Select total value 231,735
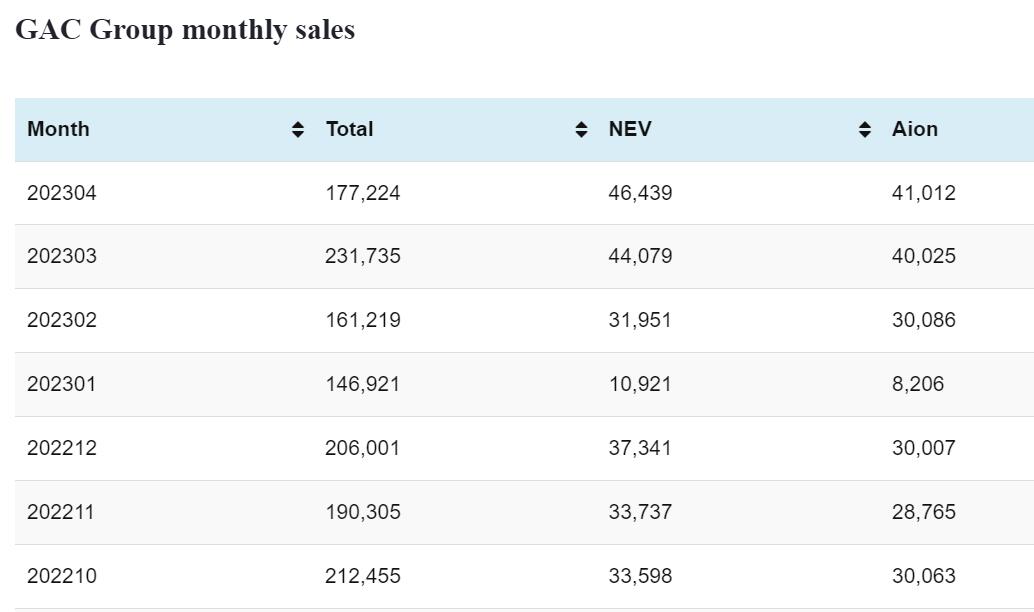 point(362,256)
